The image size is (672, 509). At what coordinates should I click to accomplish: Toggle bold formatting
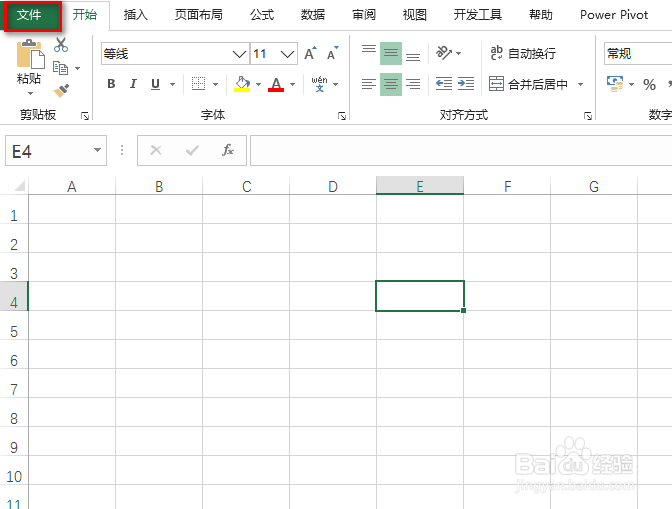pos(111,84)
